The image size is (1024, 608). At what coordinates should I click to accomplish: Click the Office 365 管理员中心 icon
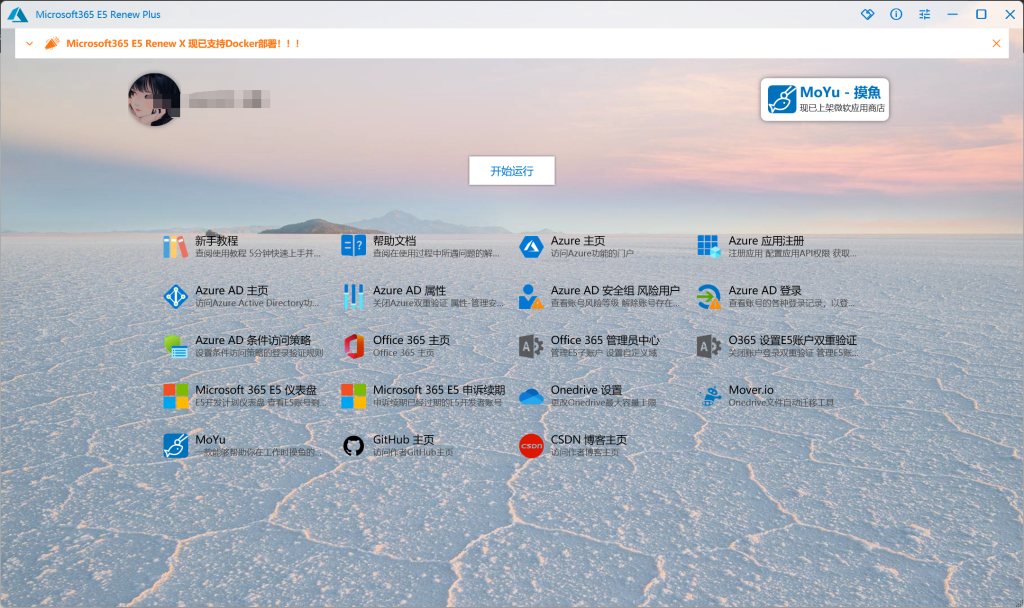point(531,346)
